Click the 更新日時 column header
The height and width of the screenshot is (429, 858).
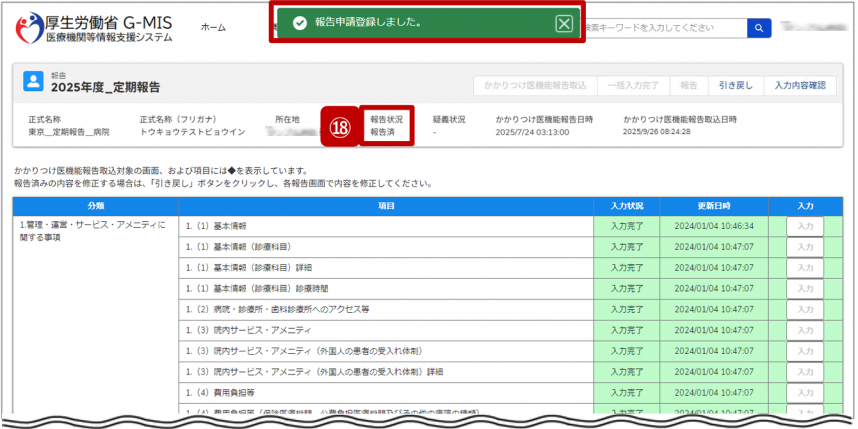click(714, 206)
